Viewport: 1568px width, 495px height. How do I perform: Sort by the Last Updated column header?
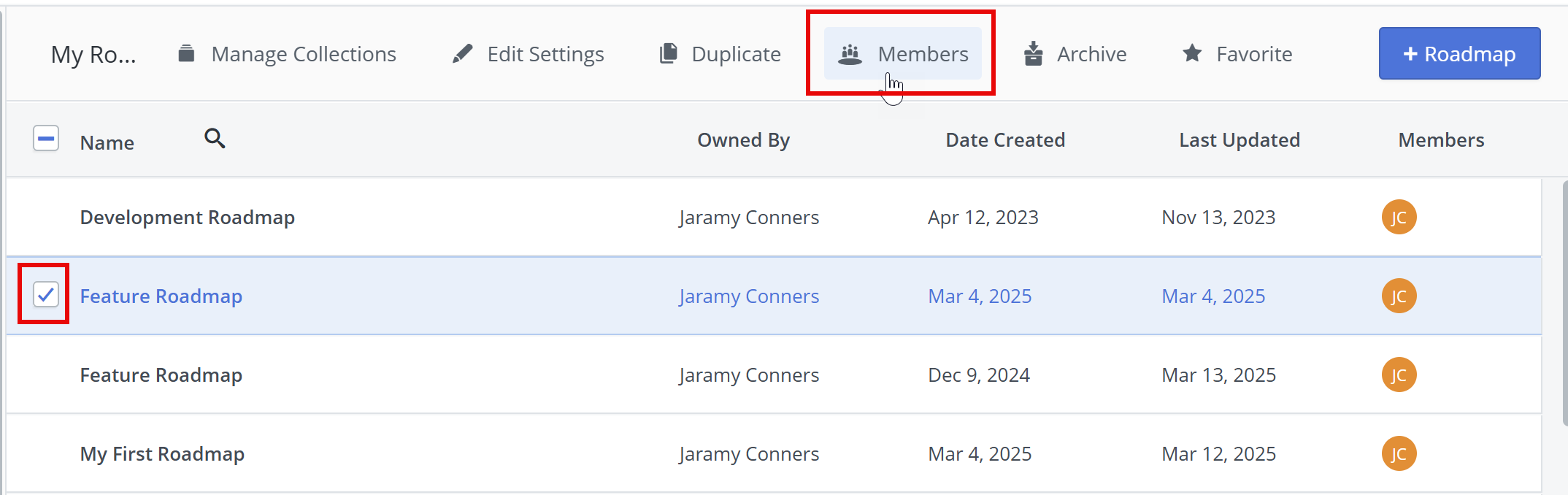pyautogui.click(x=1240, y=140)
